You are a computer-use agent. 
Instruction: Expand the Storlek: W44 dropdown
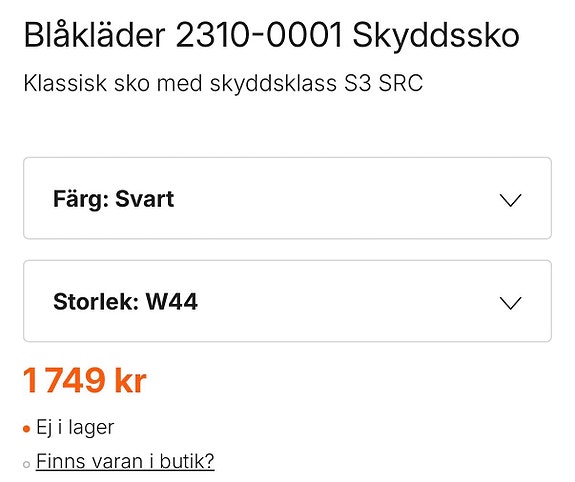(x=287, y=301)
